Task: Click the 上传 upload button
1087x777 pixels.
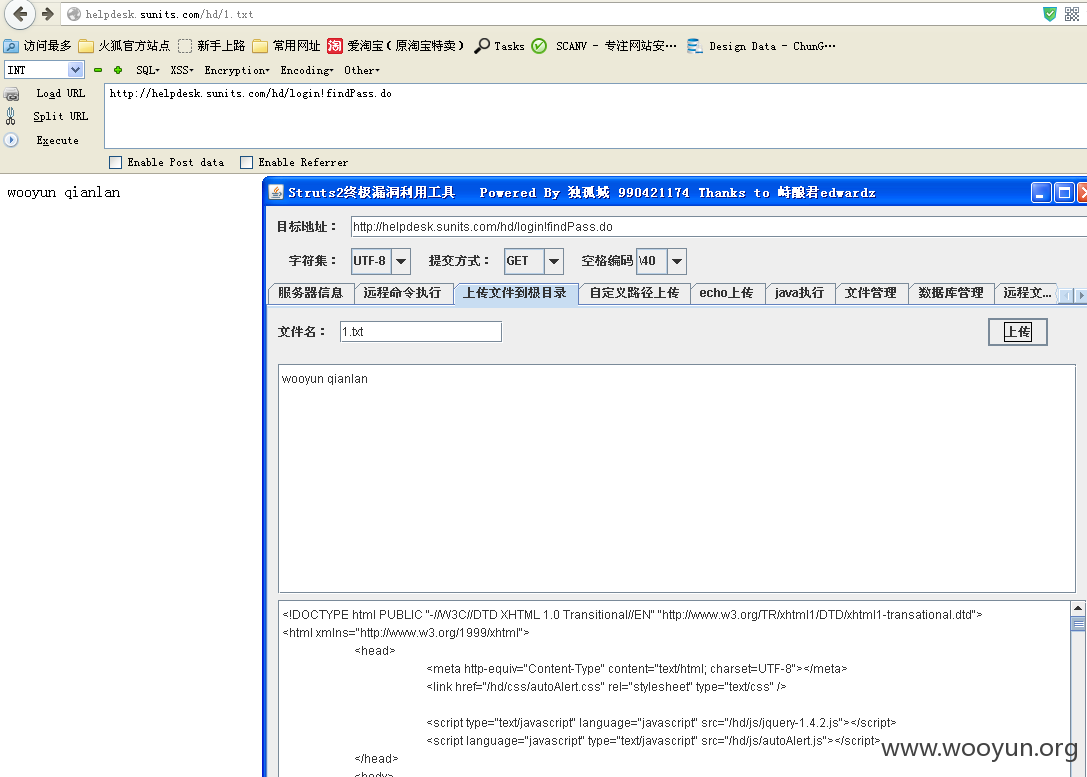Action: tap(1017, 332)
